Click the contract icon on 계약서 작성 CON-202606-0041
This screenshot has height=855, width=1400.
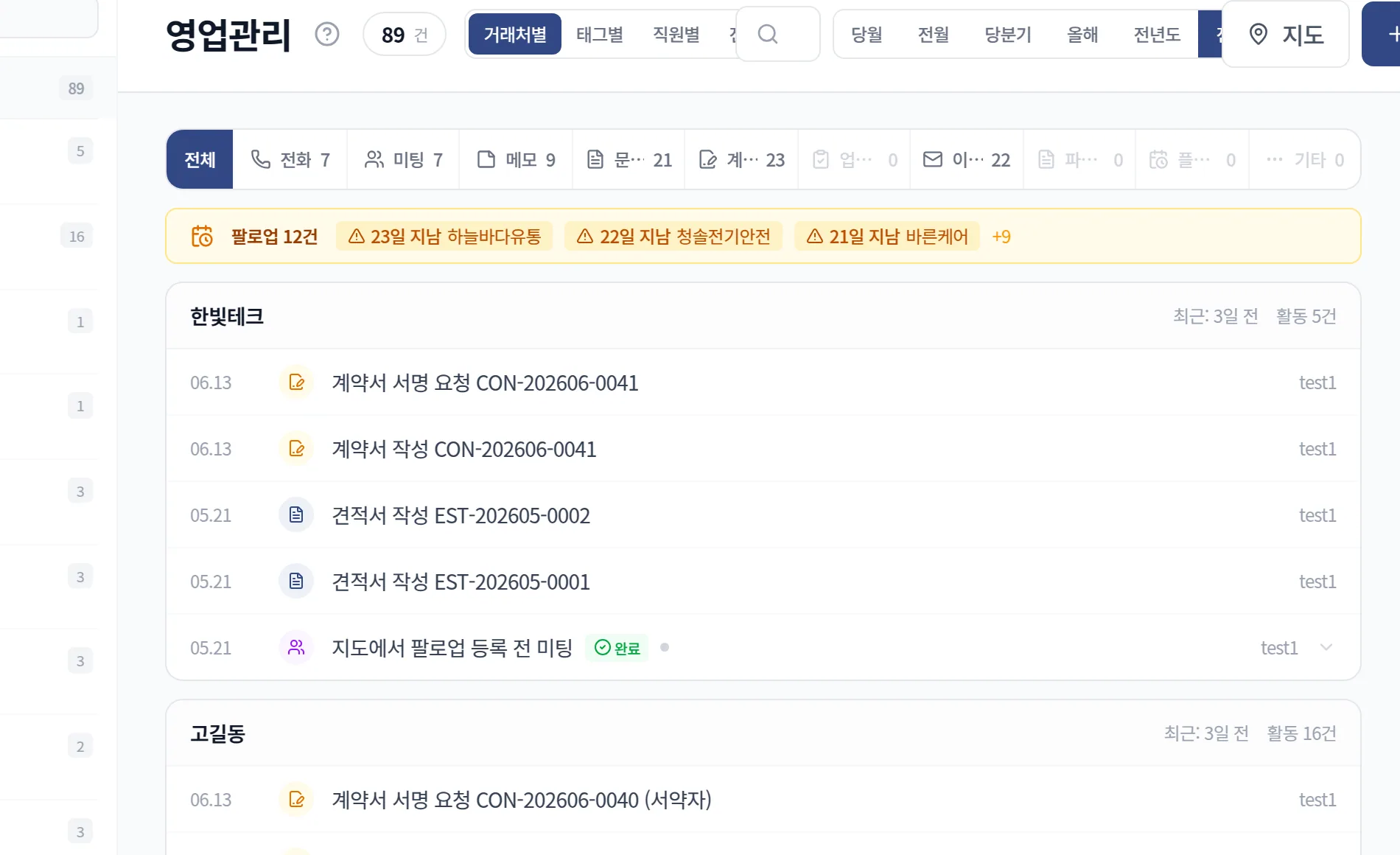296,449
